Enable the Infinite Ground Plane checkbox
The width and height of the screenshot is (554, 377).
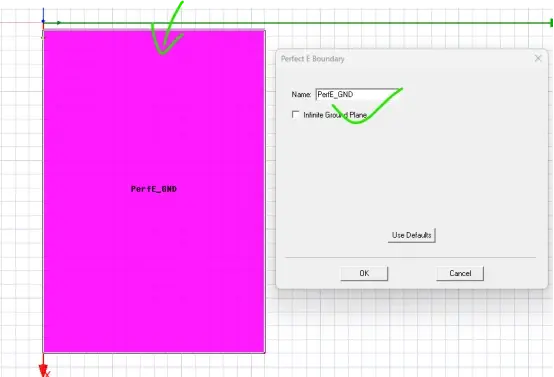[x=295, y=114]
